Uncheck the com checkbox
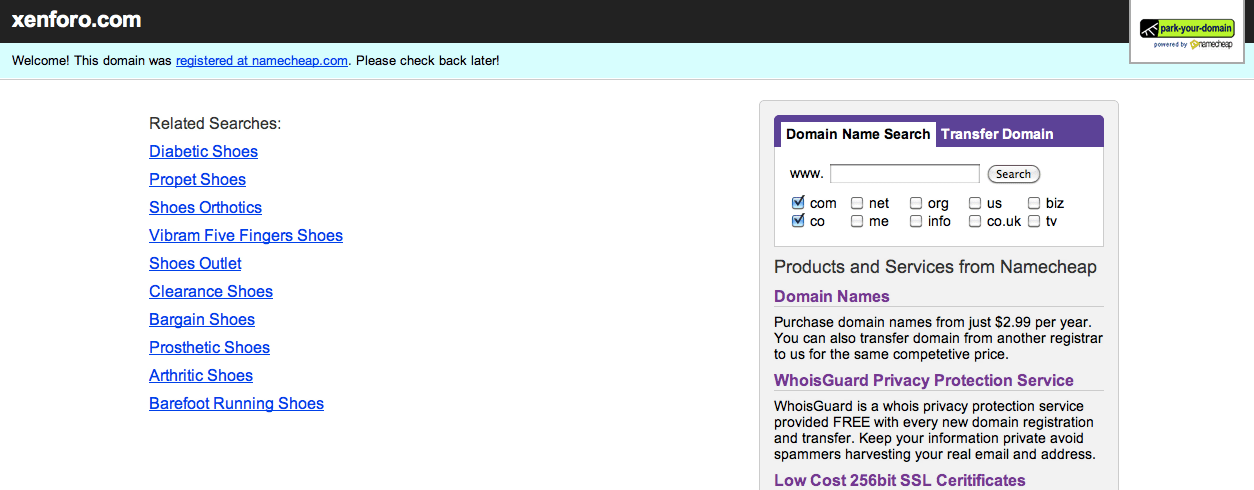Image resolution: width=1254 pixels, height=490 pixels. point(797,203)
